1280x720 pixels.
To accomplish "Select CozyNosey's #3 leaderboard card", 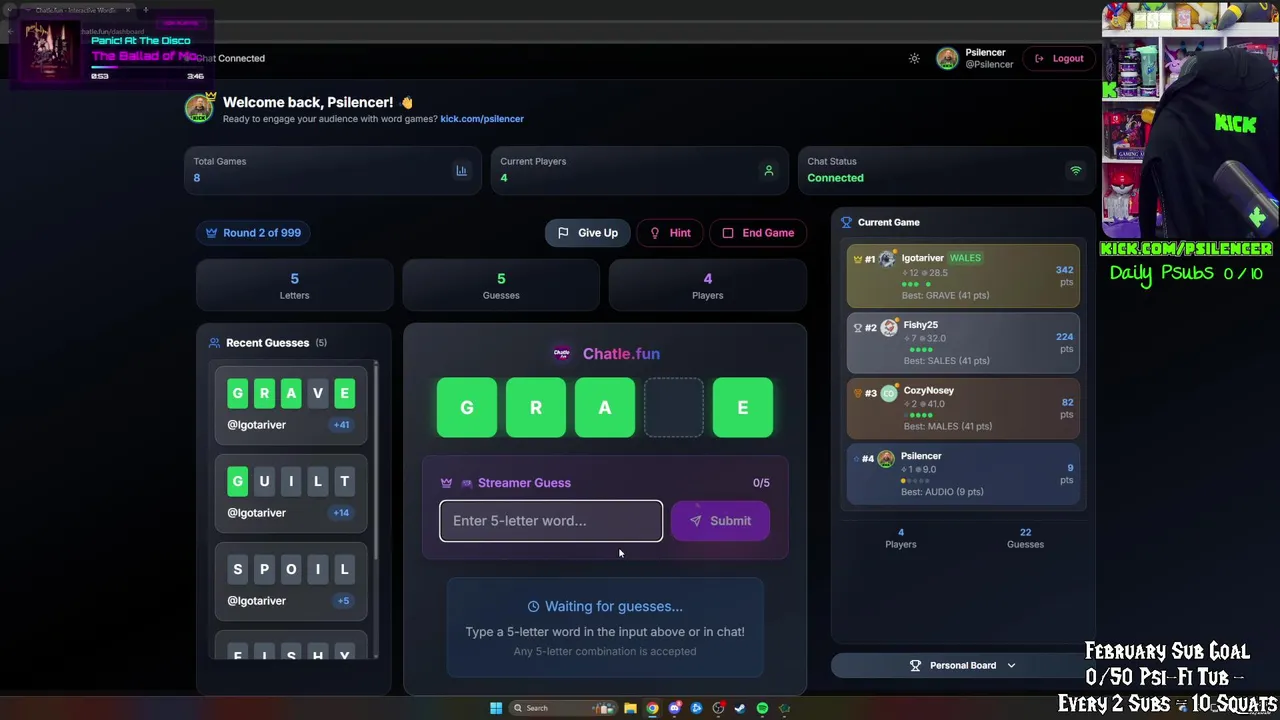I will (x=963, y=409).
